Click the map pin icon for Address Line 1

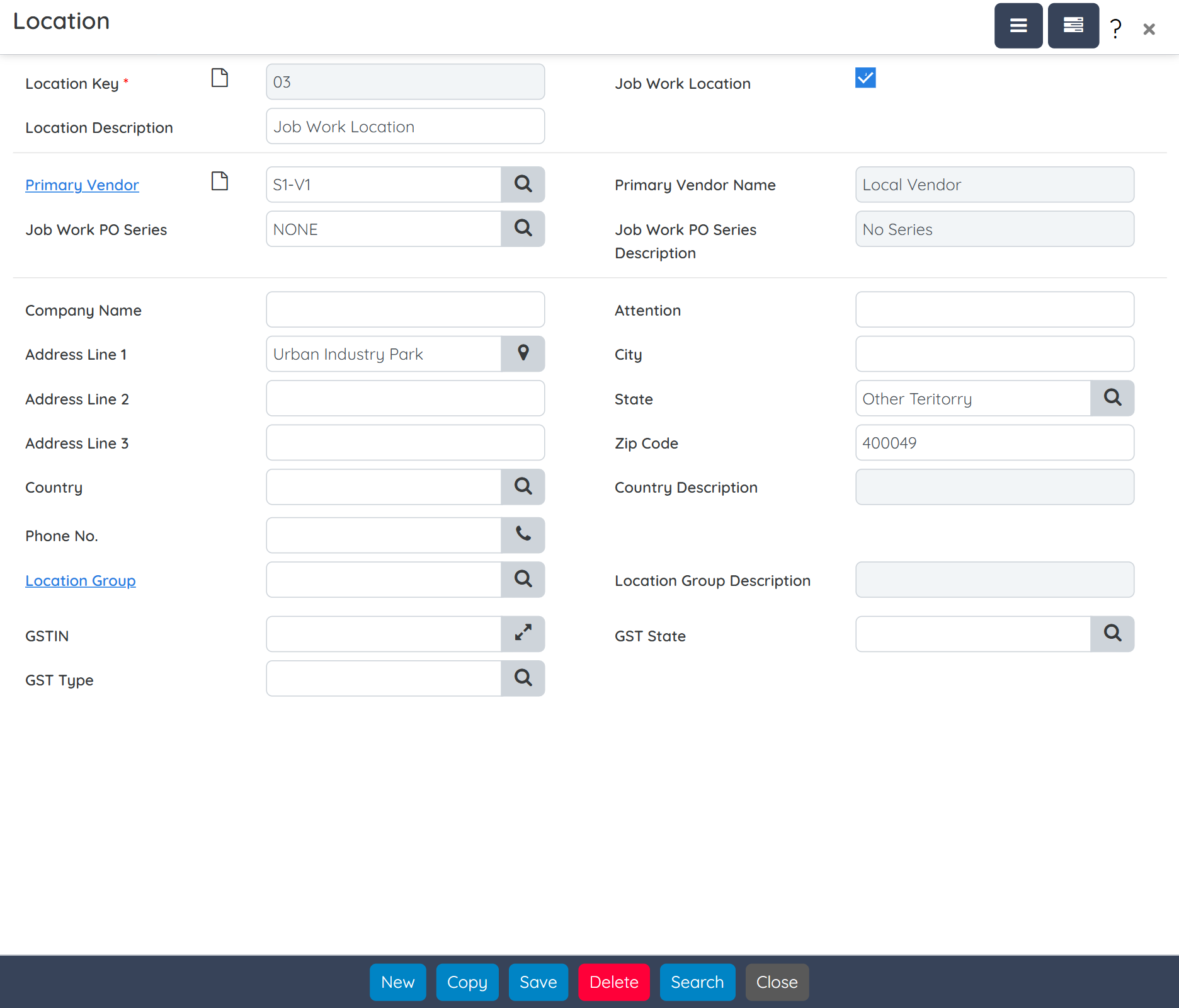point(523,353)
